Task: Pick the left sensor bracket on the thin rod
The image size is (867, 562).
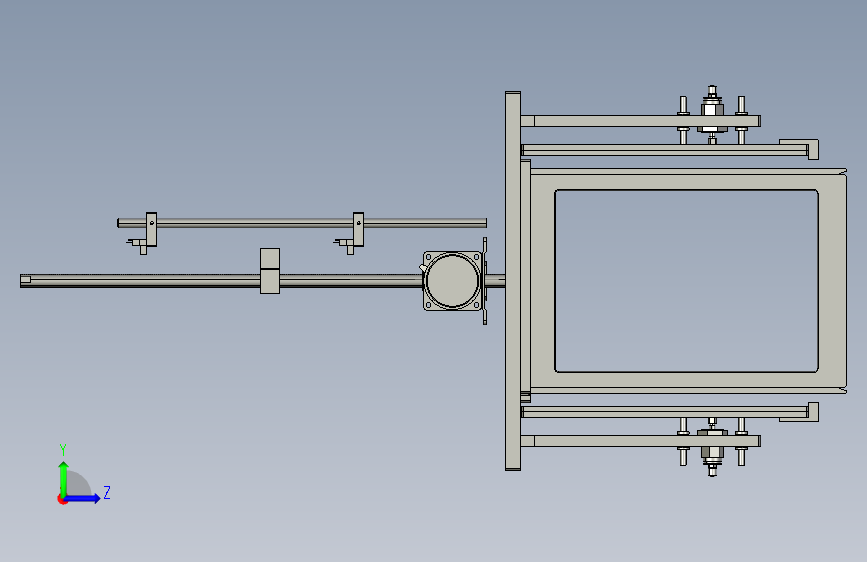Action: point(151,229)
